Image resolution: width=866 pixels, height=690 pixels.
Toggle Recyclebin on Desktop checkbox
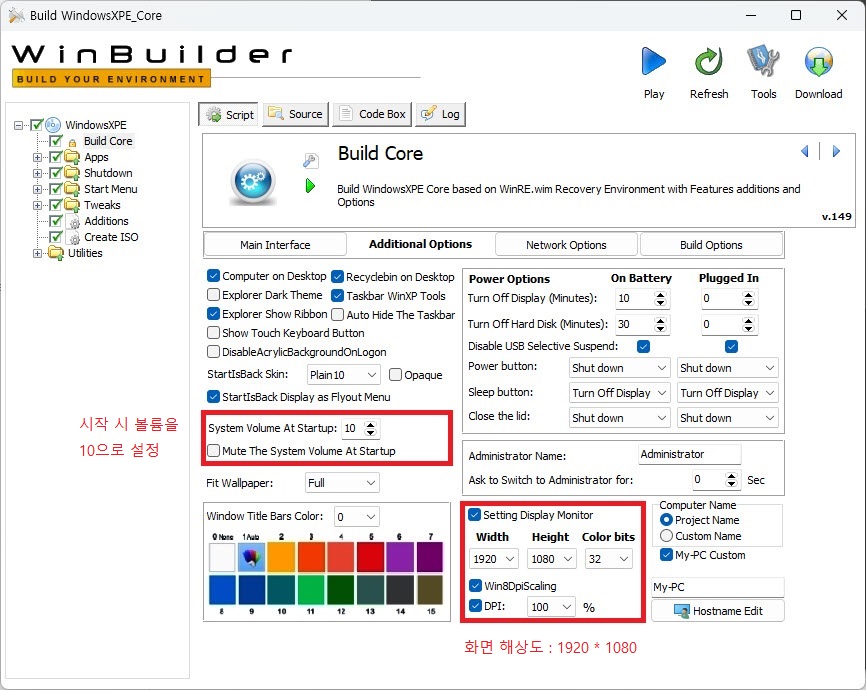coord(337,276)
